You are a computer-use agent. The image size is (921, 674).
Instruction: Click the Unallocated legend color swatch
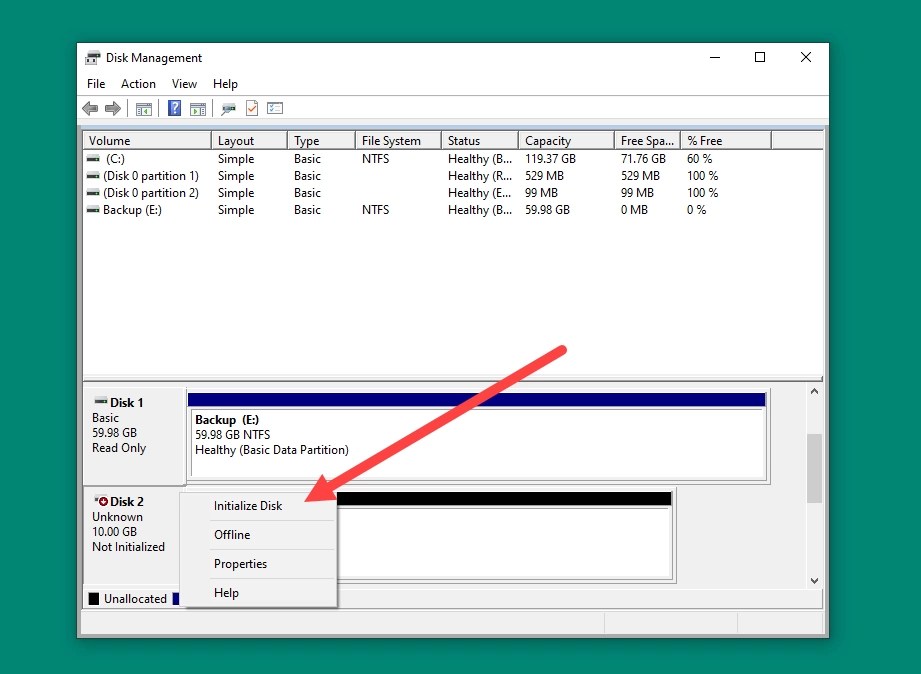point(92,598)
